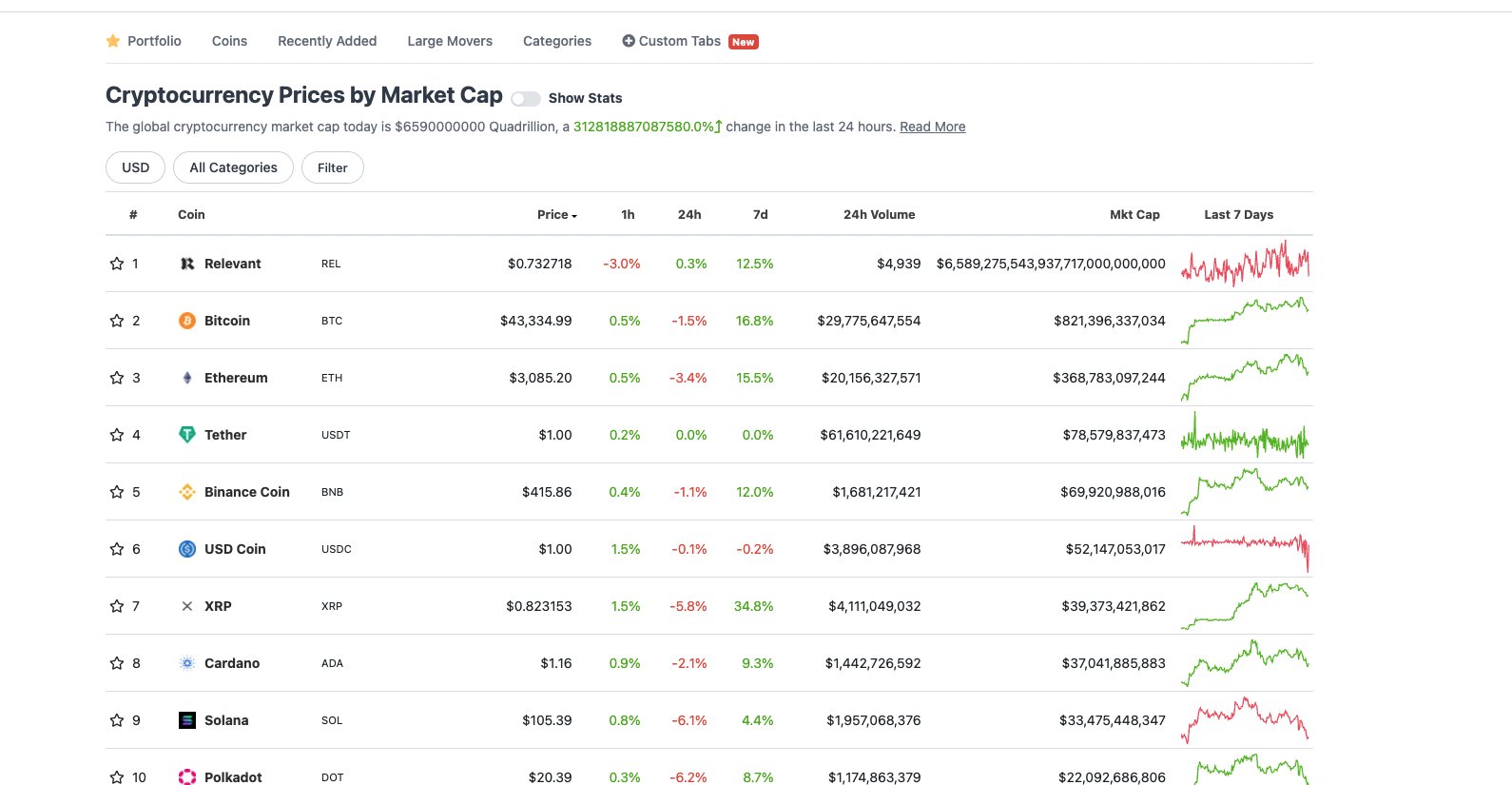Favorite Relevant with its star icon

pos(117,264)
